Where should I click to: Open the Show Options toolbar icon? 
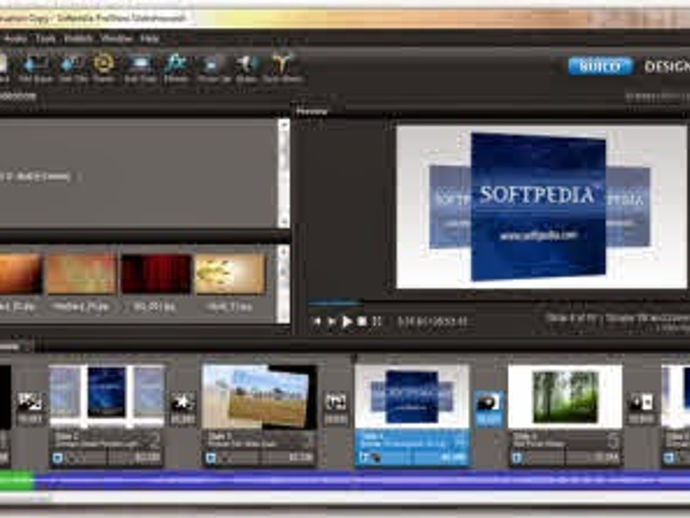click(212, 65)
